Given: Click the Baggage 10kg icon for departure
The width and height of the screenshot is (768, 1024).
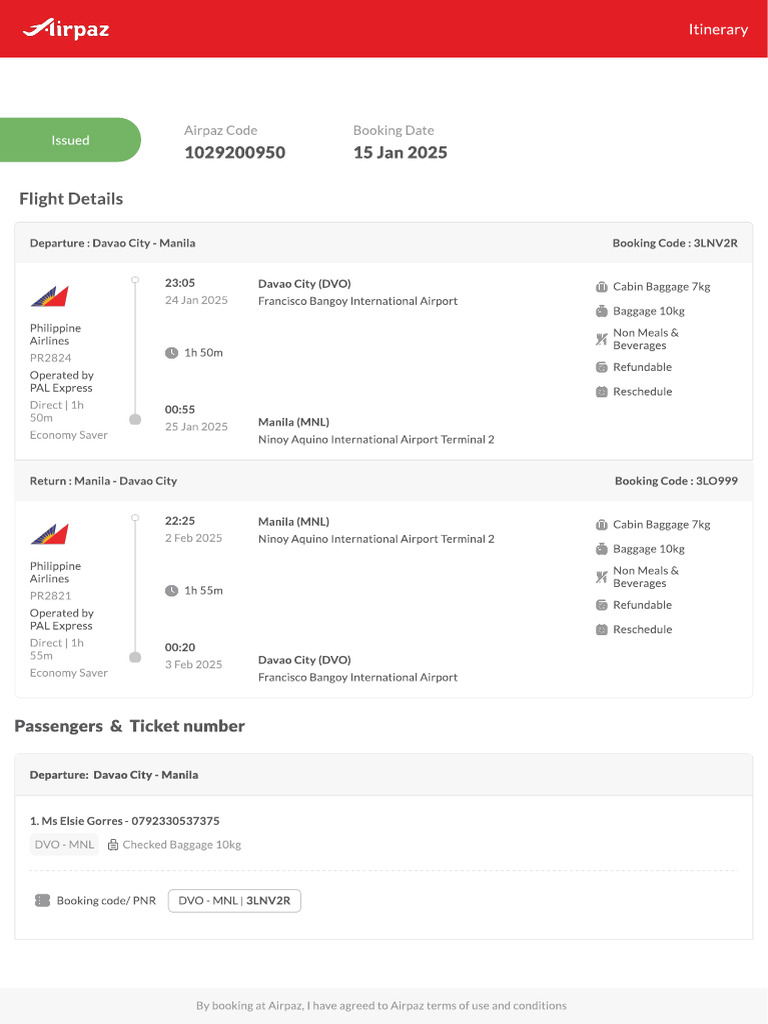Looking at the screenshot, I should click(x=602, y=311).
